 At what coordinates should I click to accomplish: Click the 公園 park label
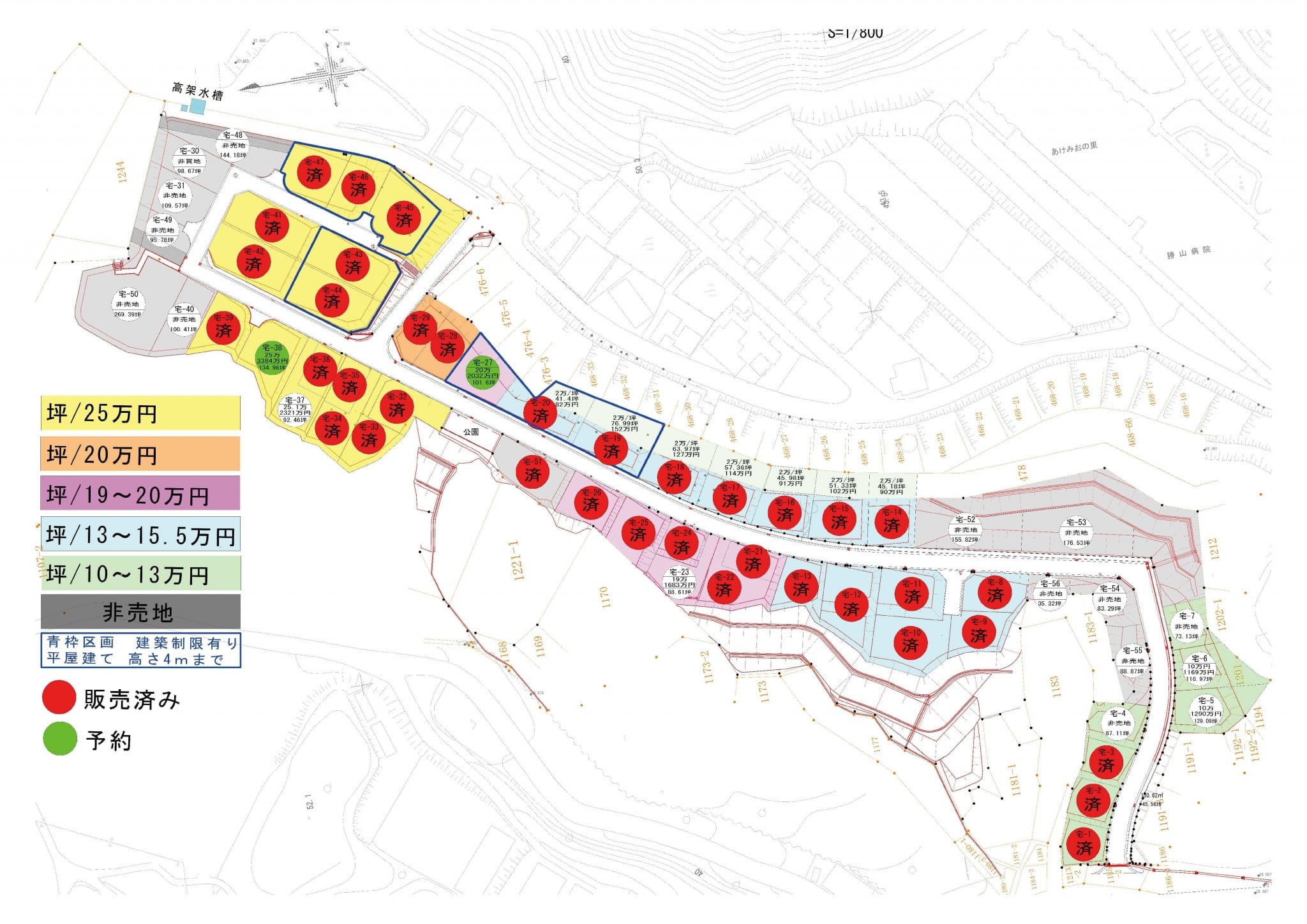point(471,432)
